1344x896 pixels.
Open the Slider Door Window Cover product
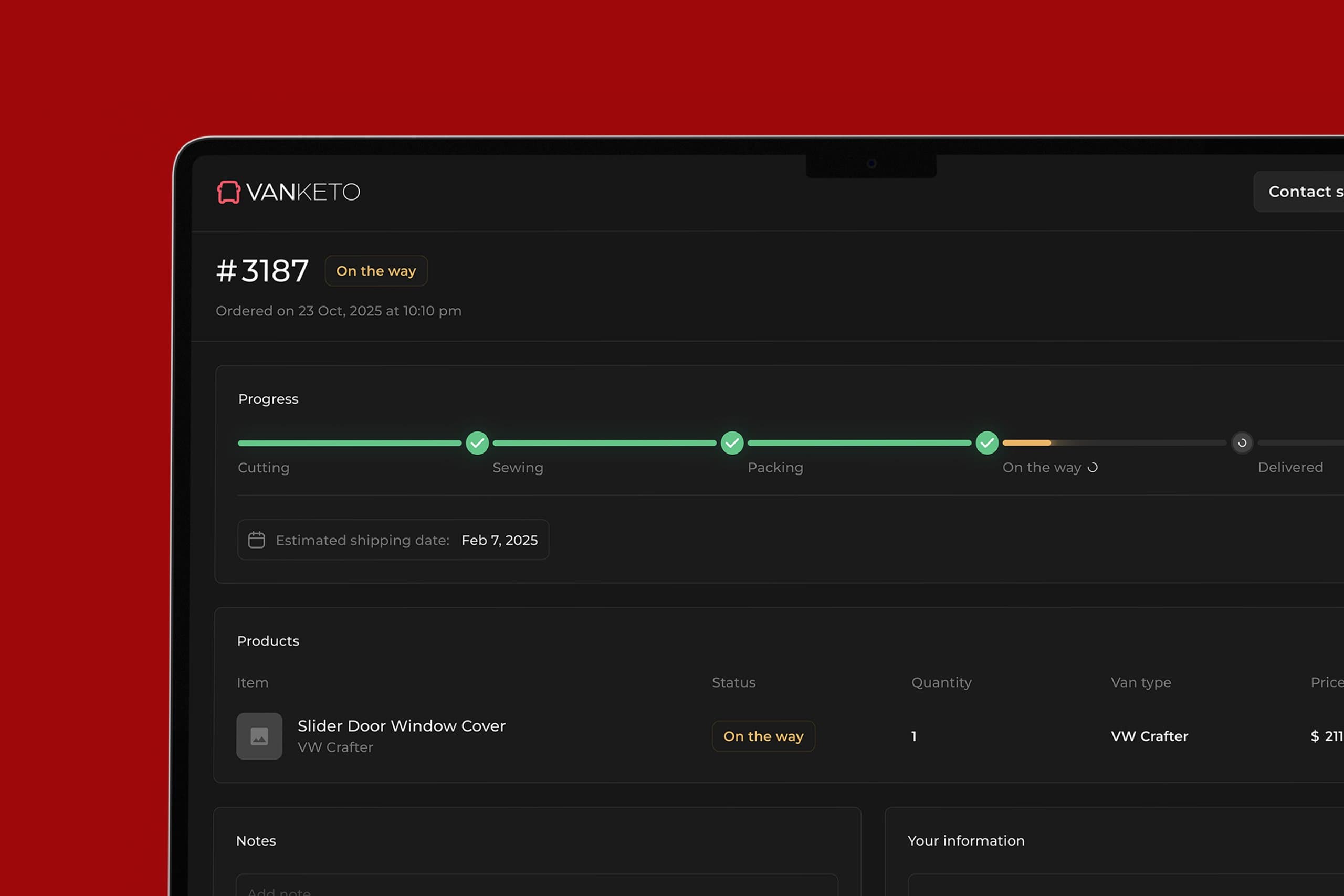pos(401,726)
